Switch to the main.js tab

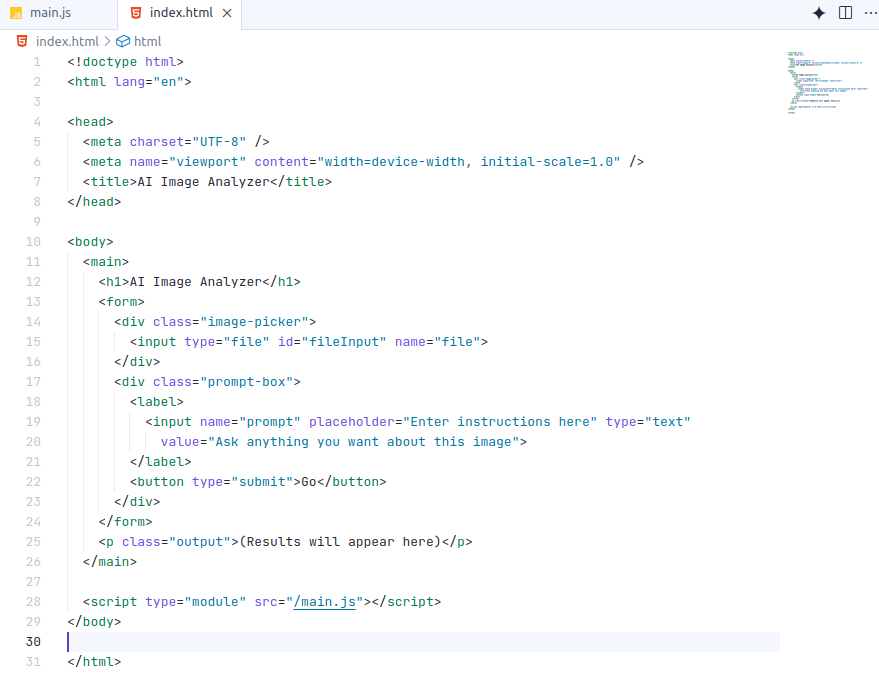coord(50,13)
